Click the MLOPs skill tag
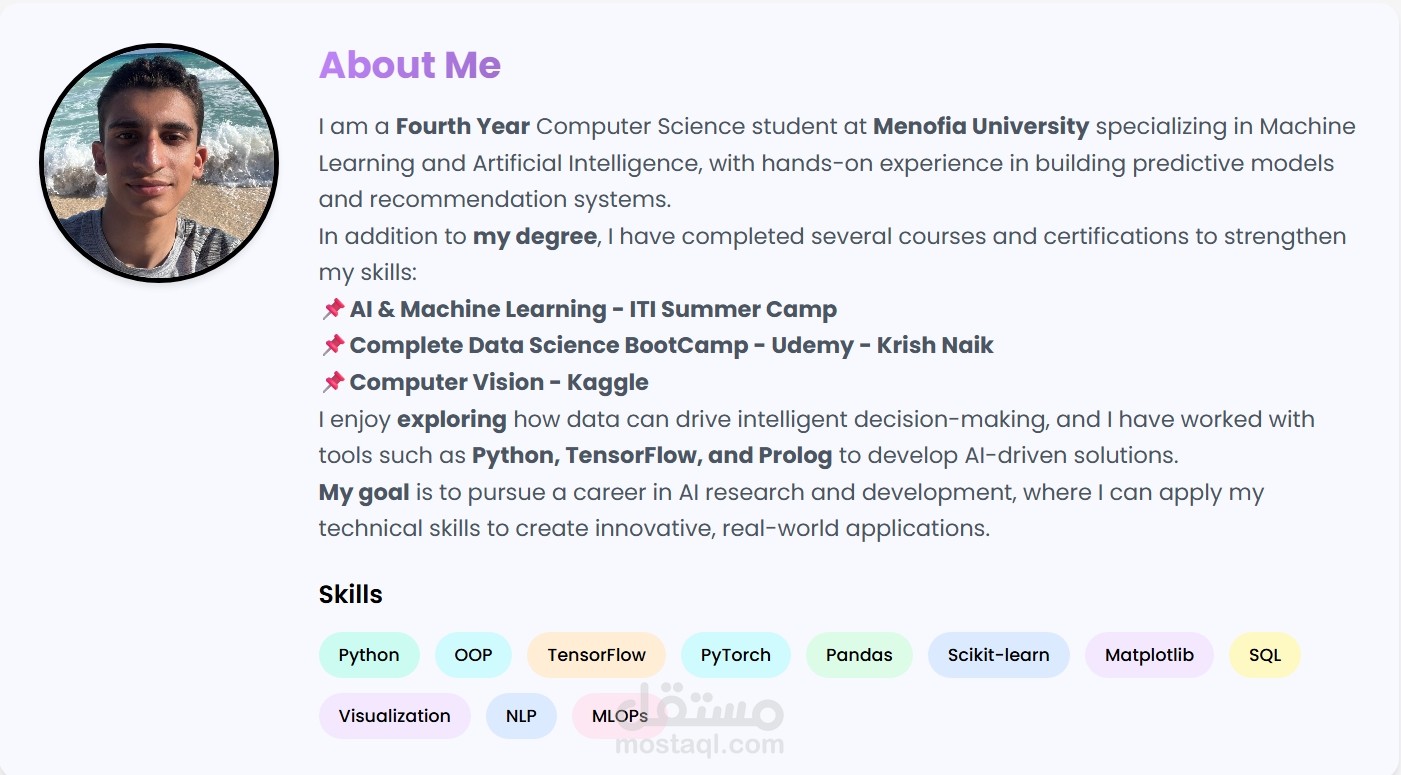This screenshot has width=1401, height=775. point(619,716)
